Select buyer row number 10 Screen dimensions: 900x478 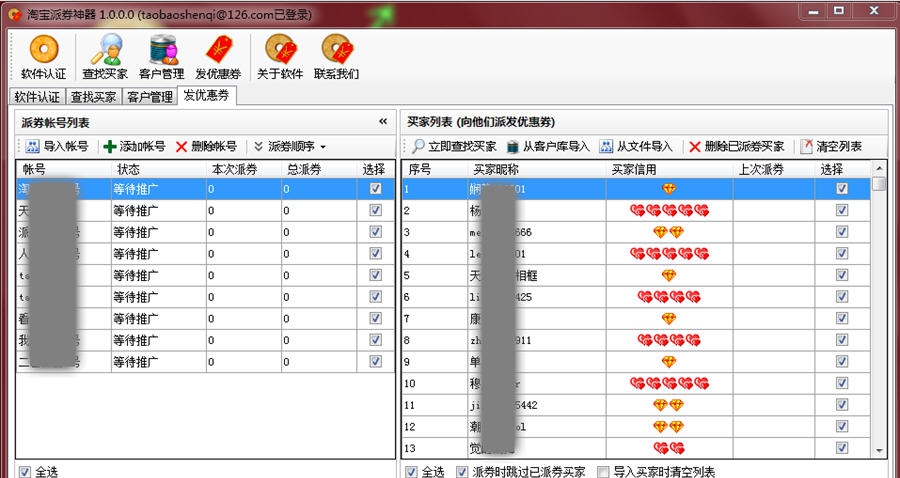(636, 383)
